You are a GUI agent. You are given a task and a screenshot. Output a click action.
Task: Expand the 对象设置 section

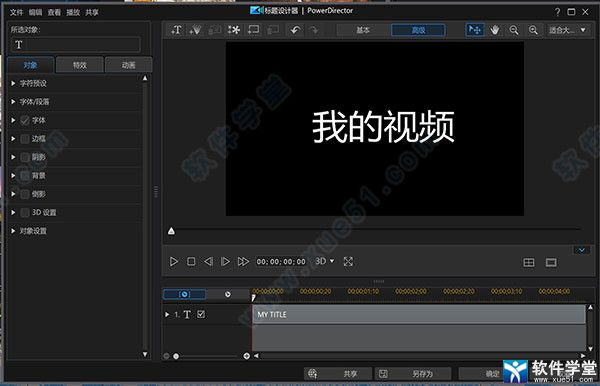point(13,231)
